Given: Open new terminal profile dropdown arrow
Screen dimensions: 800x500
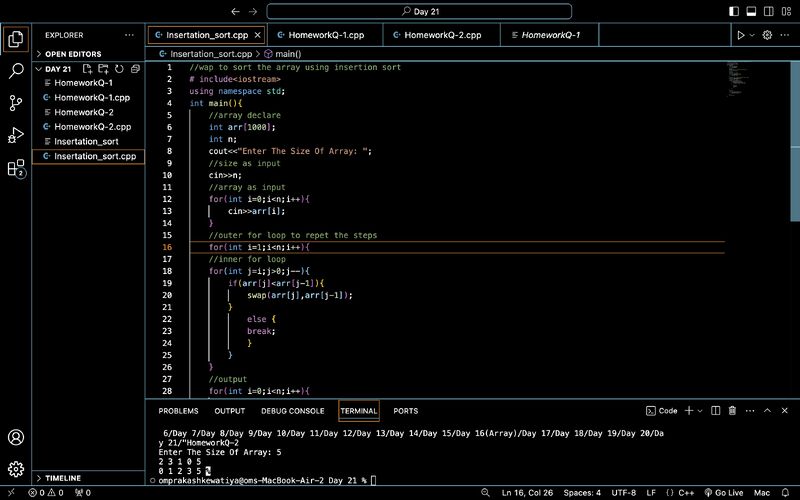Looking at the screenshot, I should coord(700,411).
